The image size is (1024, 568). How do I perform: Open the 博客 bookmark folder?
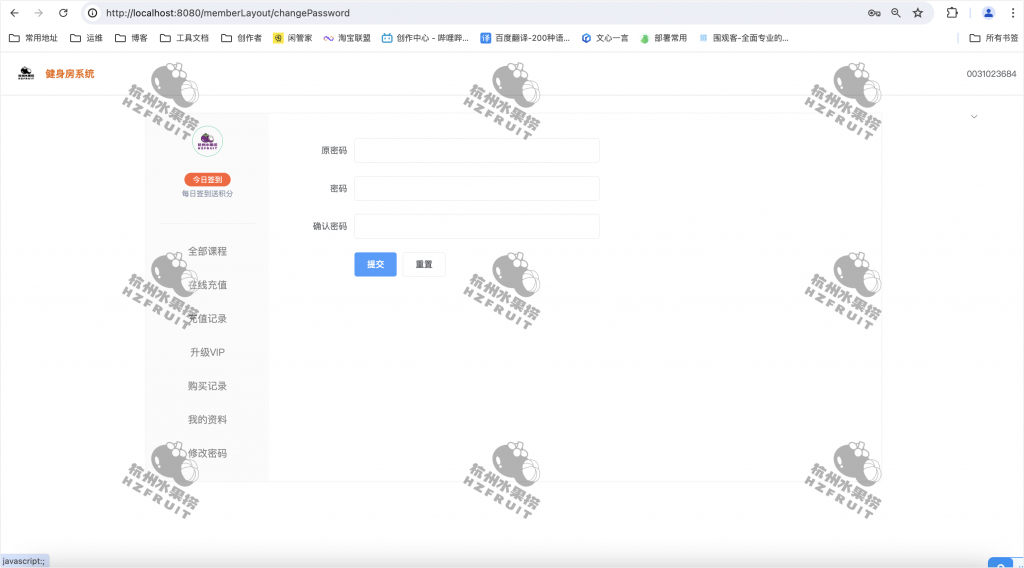coord(131,38)
